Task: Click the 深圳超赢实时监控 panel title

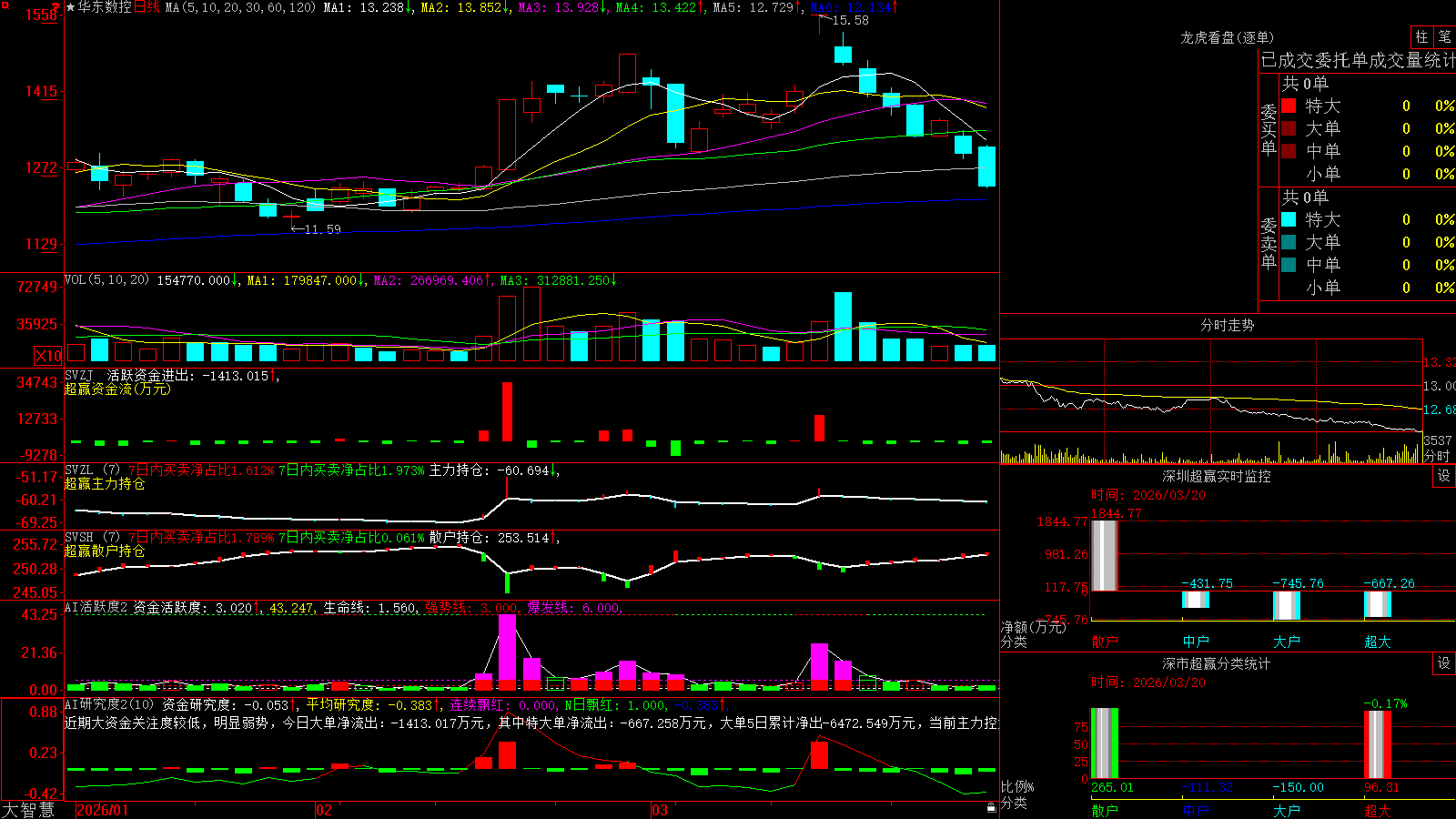Action: coord(1217,476)
